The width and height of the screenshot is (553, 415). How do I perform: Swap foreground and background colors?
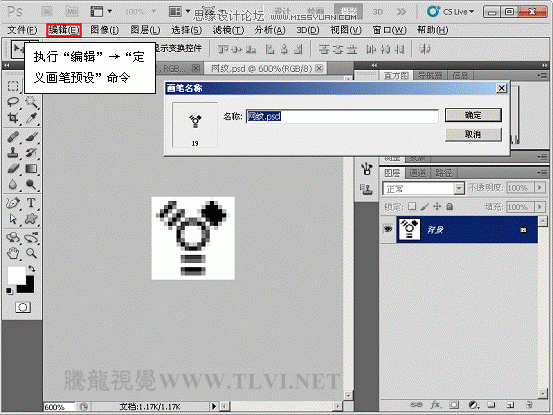coord(32,269)
